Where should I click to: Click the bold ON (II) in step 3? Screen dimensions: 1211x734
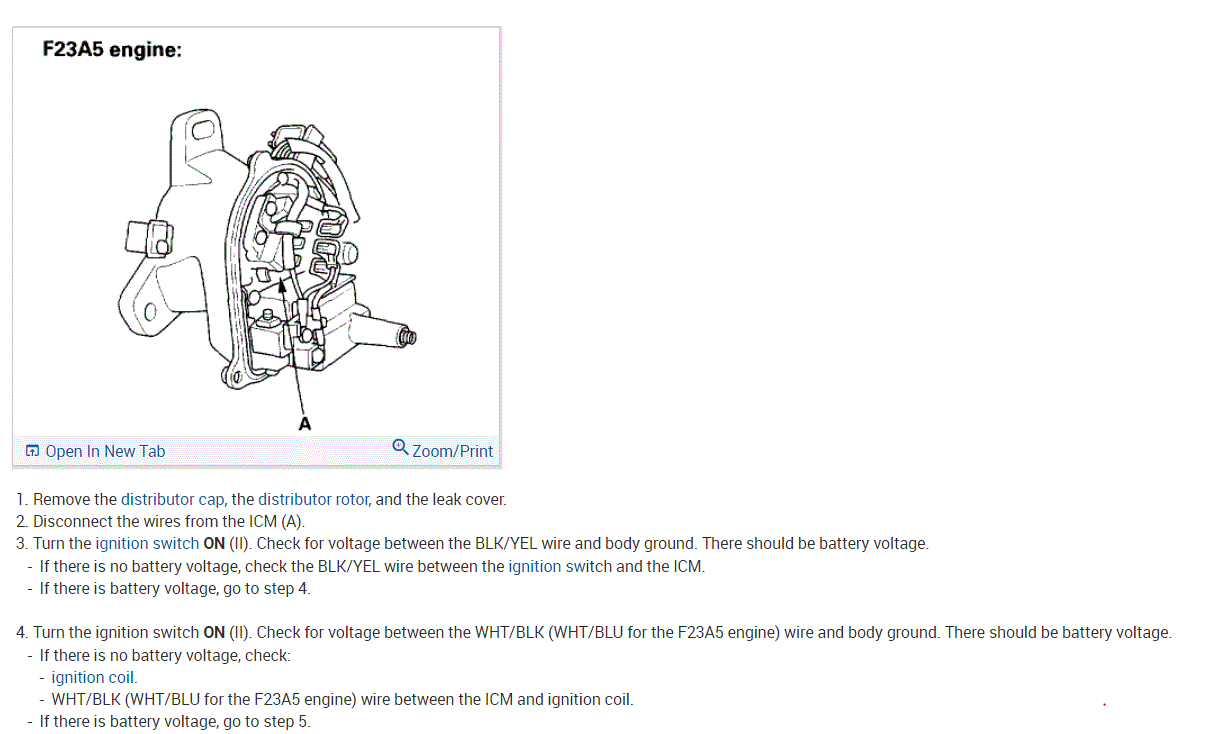pos(227,544)
